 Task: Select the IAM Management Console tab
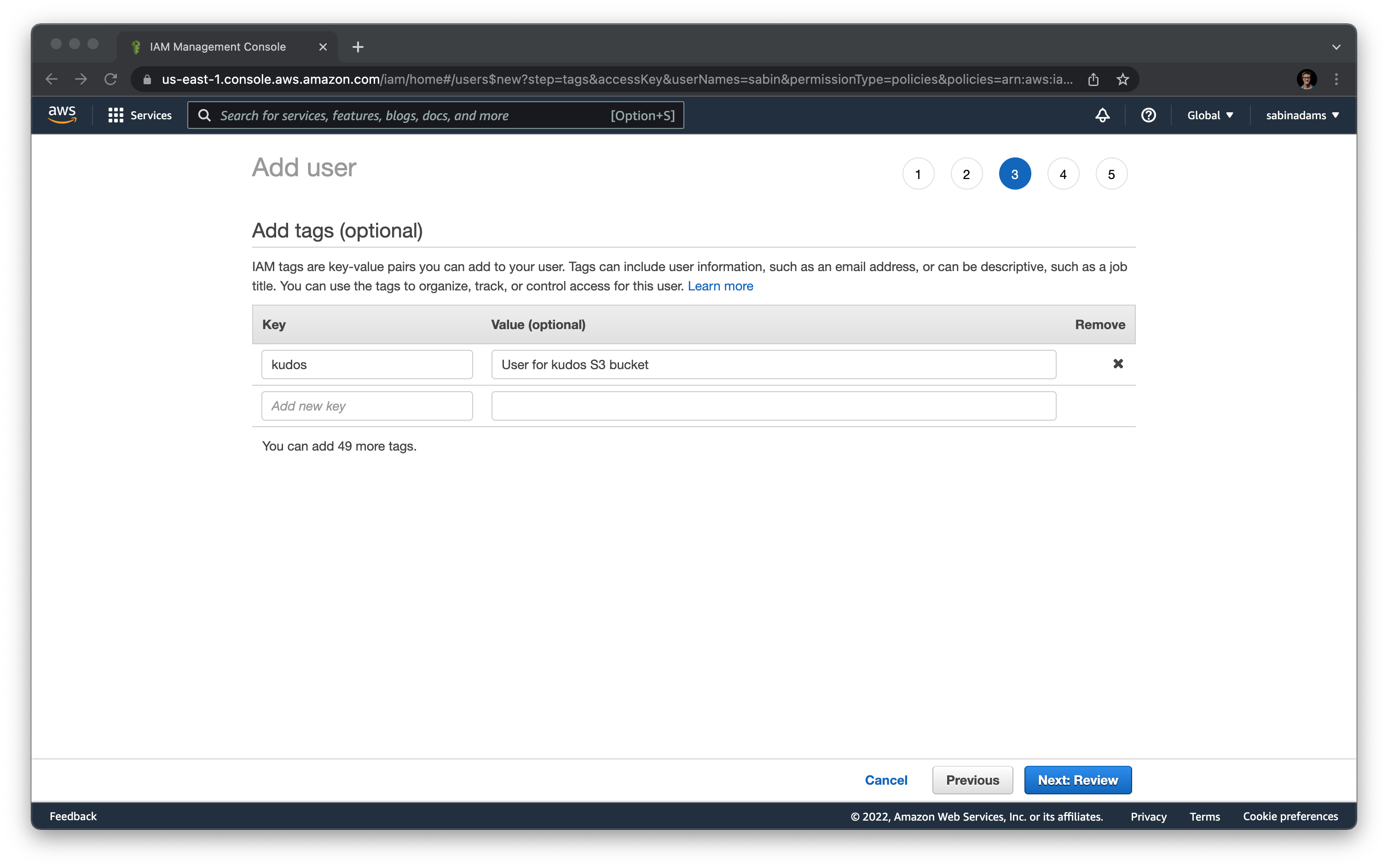click(x=218, y=47)
